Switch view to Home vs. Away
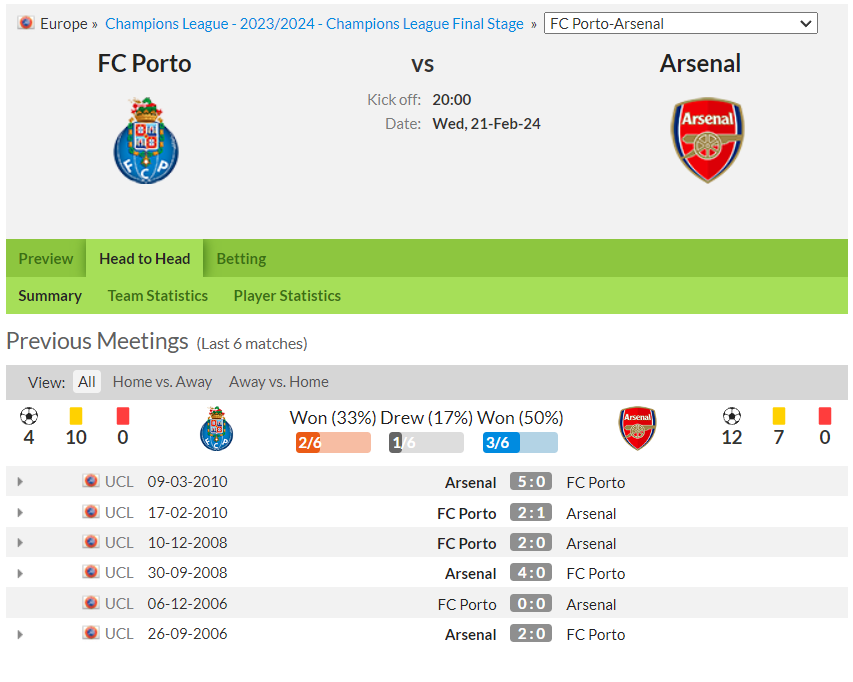The width and height of the screenshot is (853, 682). click(162, 382)
